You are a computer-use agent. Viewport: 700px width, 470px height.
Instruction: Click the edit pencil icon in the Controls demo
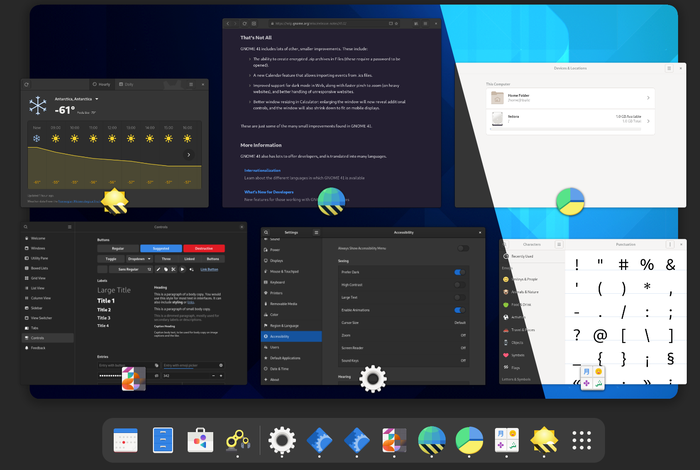point(158,269)
